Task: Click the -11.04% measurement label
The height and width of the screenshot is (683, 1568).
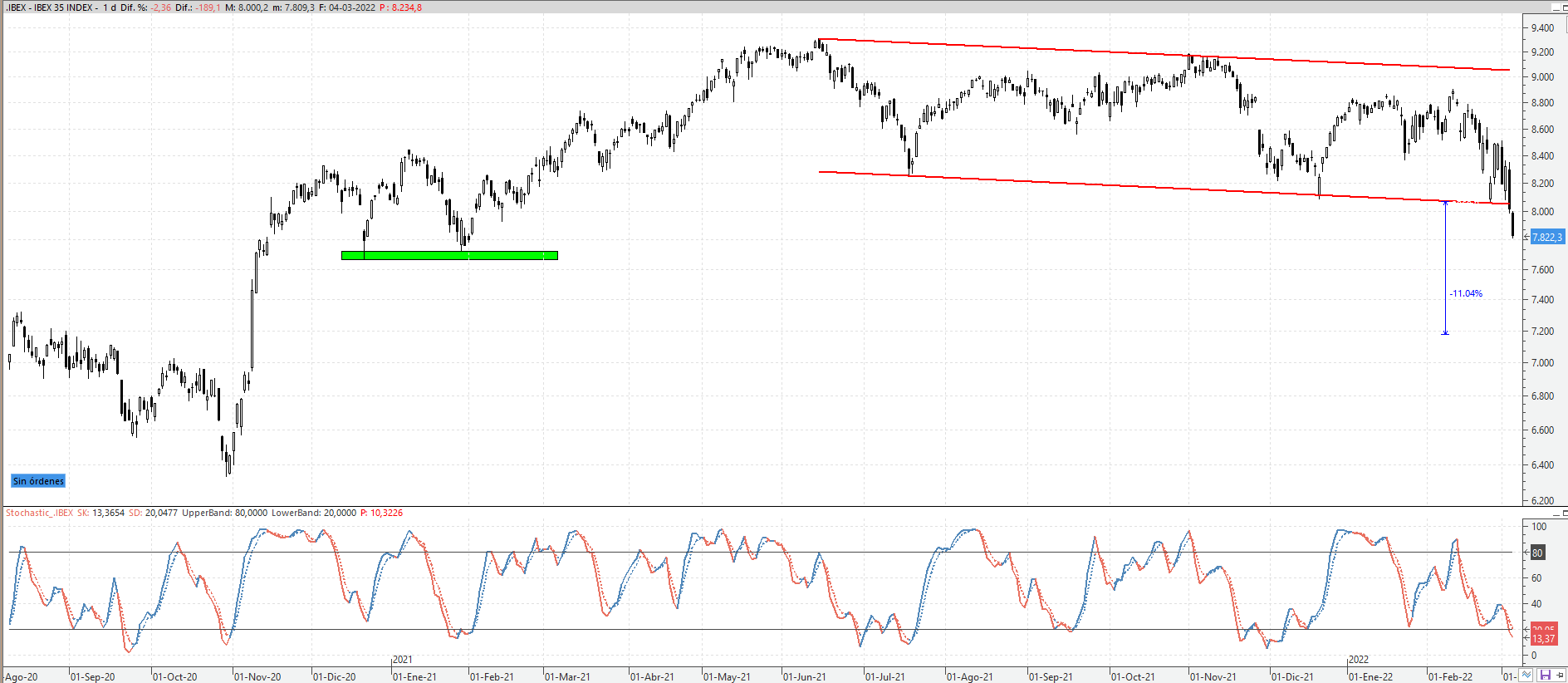Action: pyautogui.click(x=1466, y=293)
